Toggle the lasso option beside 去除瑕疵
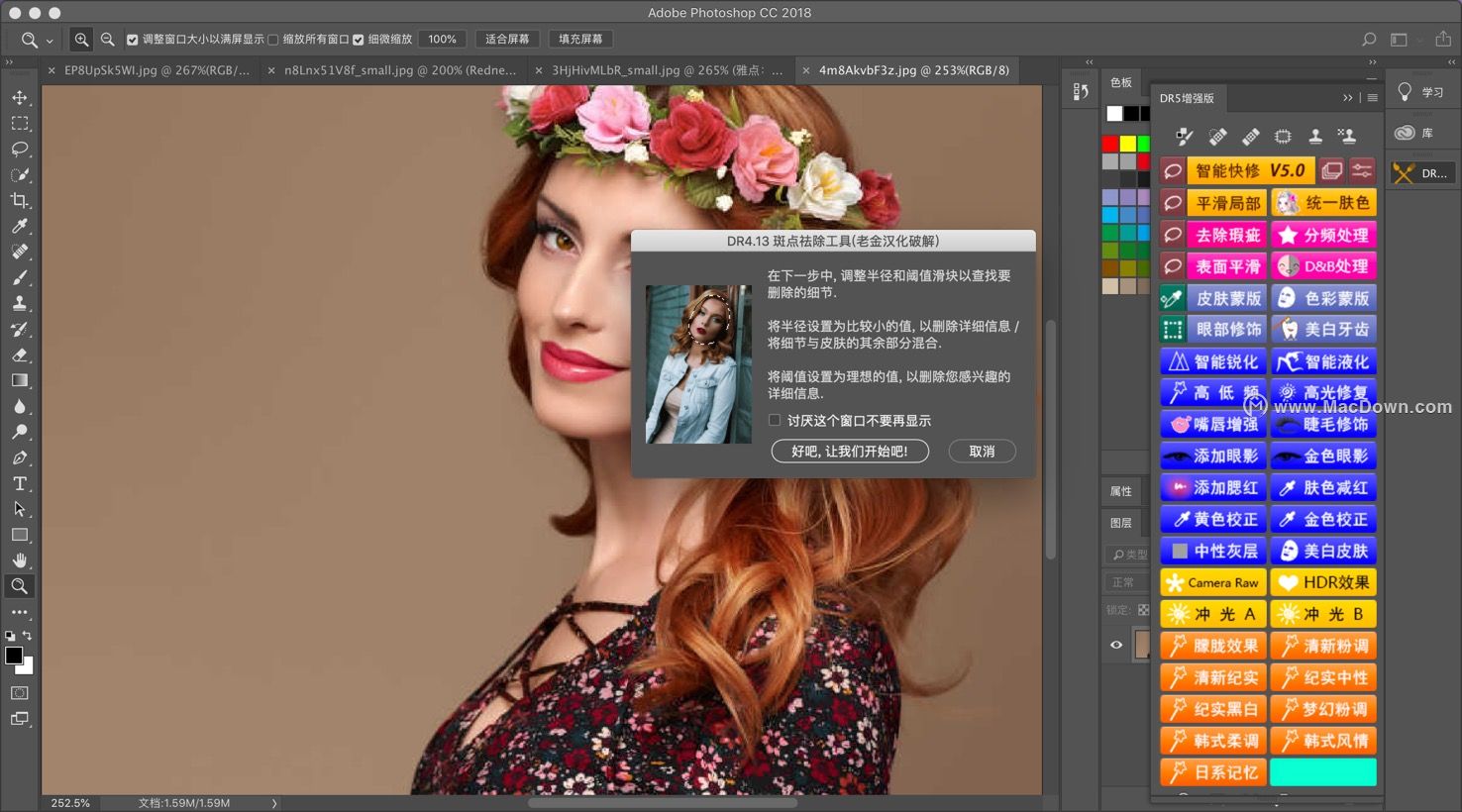The image size is (1462, 812). point(1173,235)
